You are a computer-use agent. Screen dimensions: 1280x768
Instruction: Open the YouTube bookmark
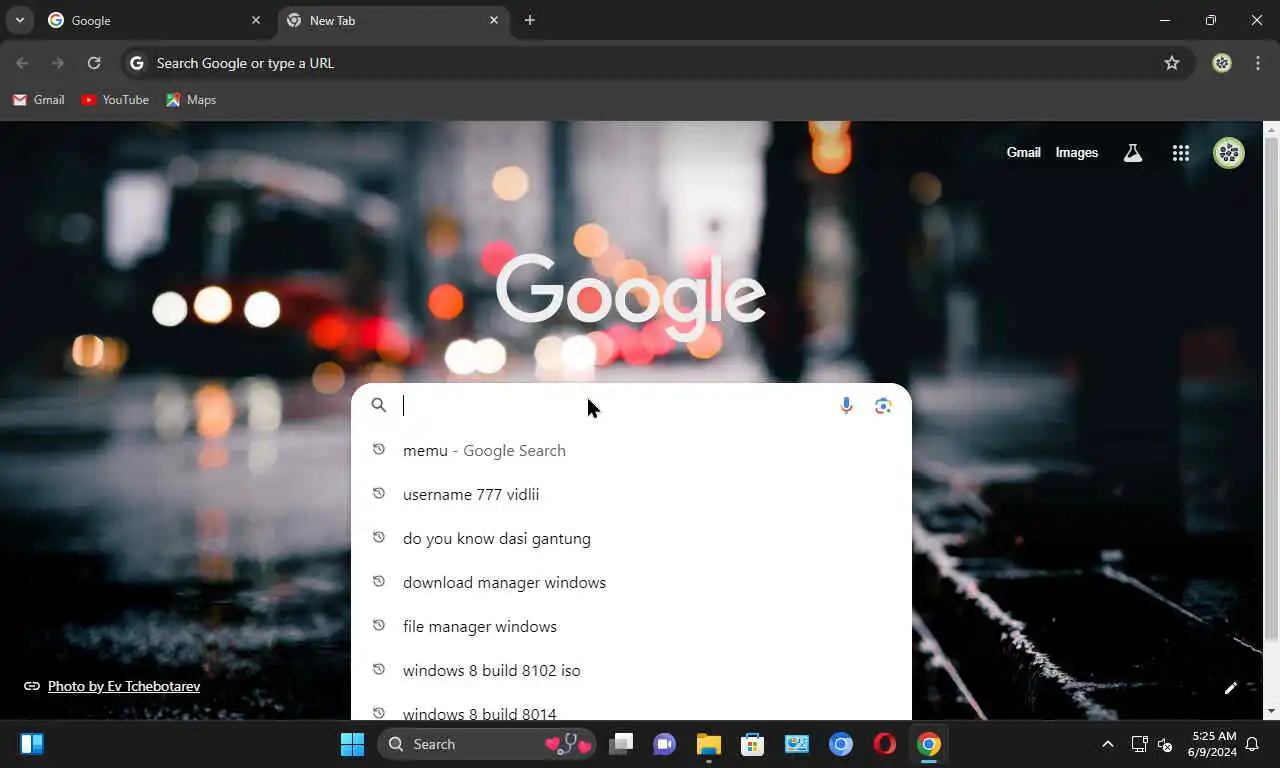tap(115, 100)
